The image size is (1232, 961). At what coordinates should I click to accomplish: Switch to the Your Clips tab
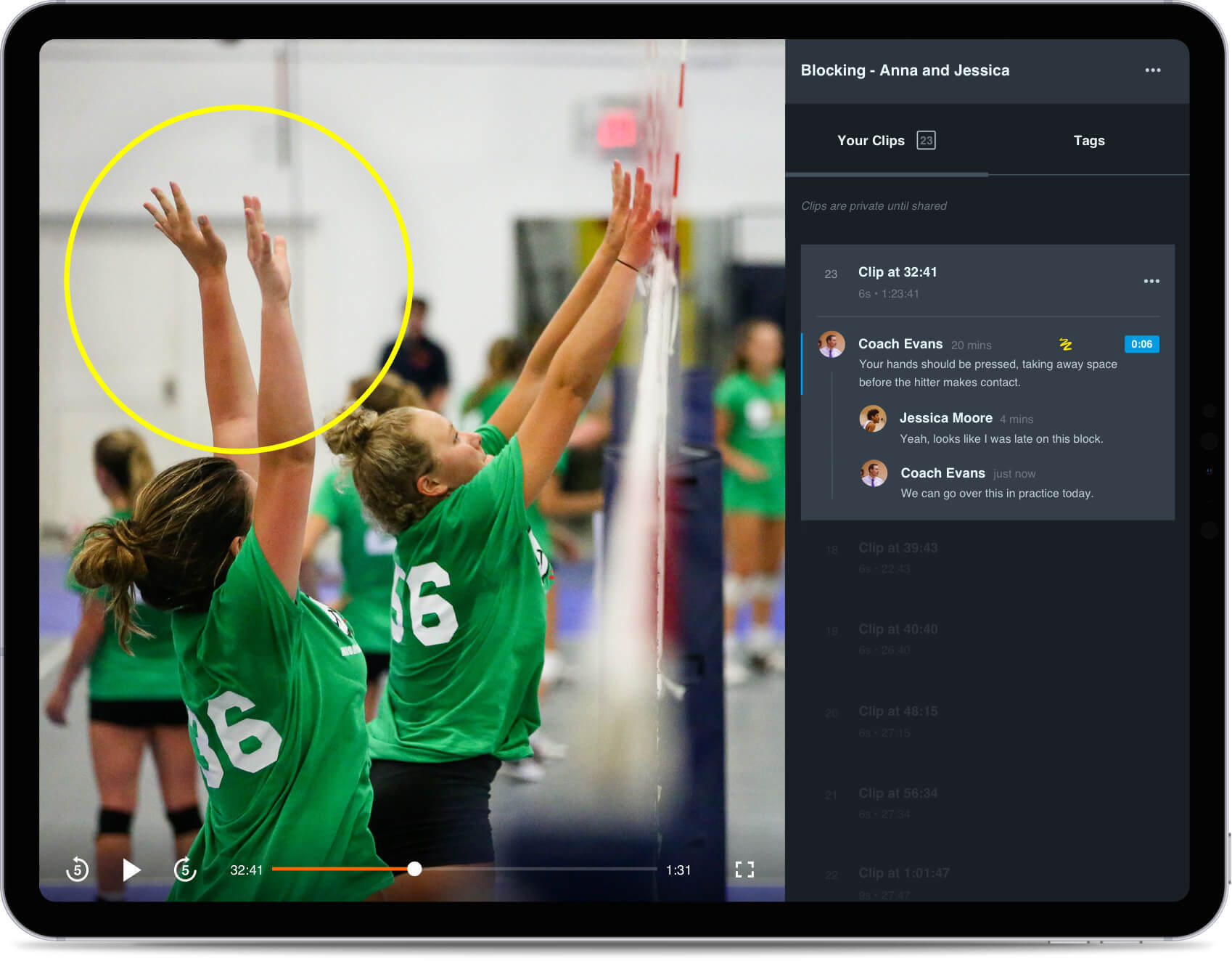coord(871,140)
